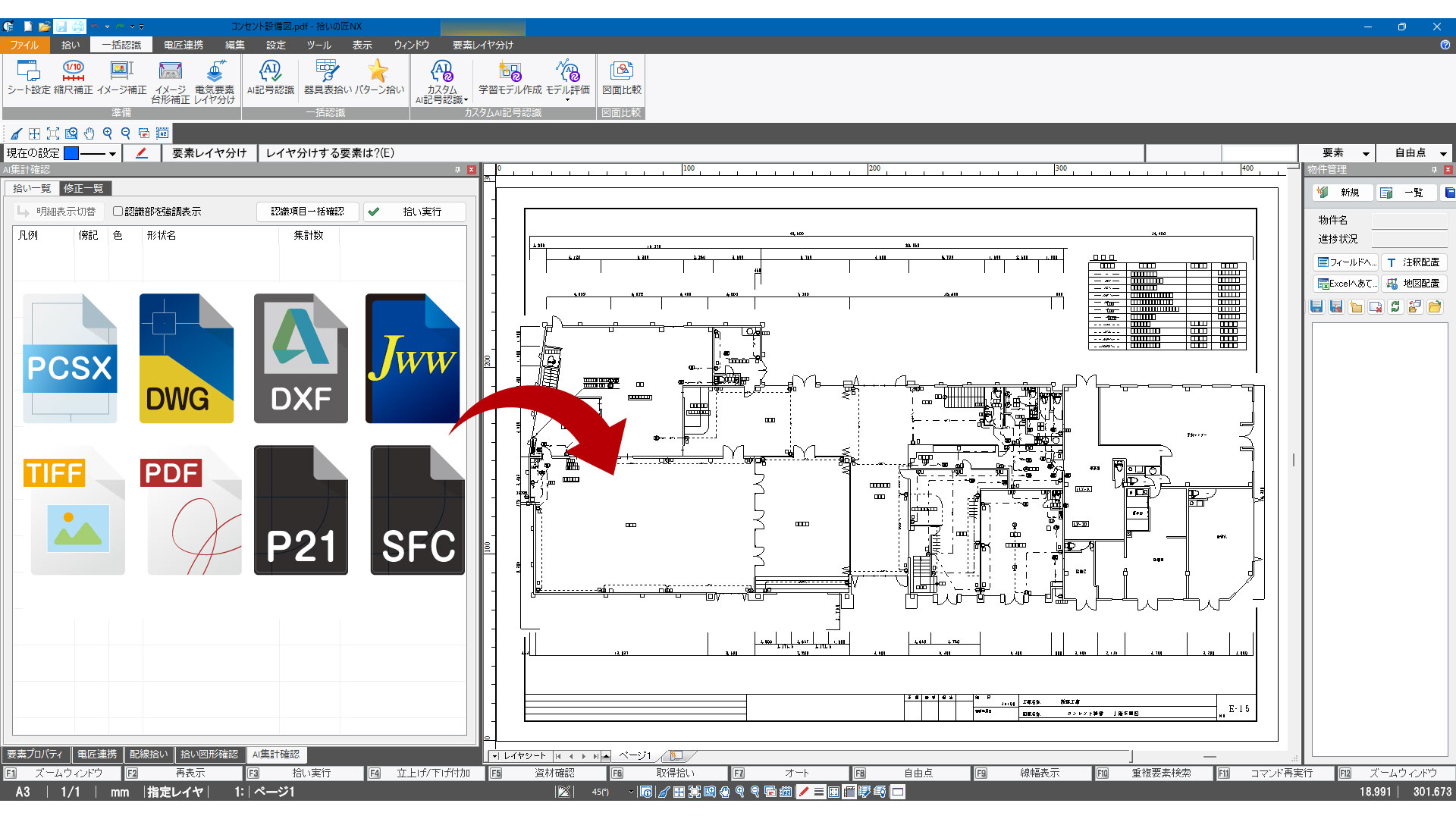This screenshot has width=1456, height=819.
Task: Click the F5 資材確認 function key button
Action: (546, 773)
